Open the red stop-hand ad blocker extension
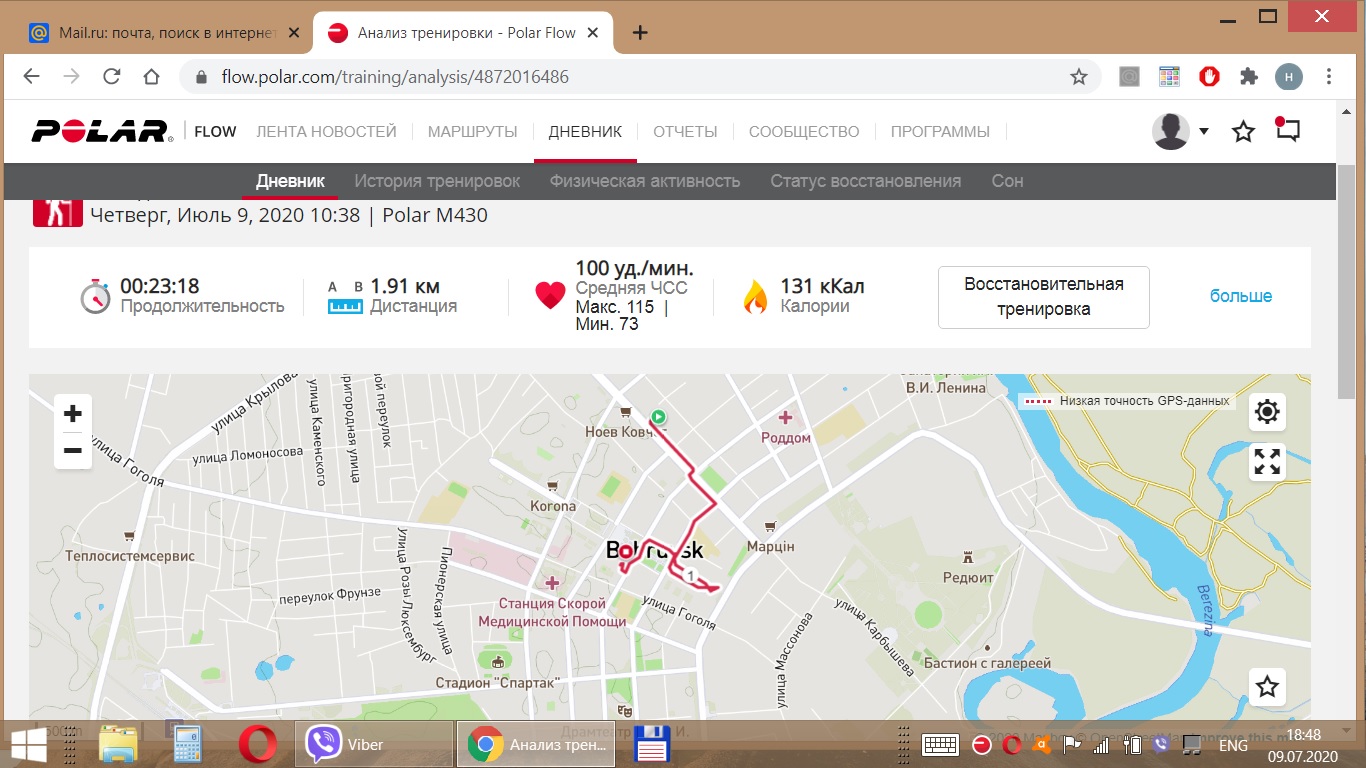This screenshot has height=768, width=1366. click(x=1209, y=77)
